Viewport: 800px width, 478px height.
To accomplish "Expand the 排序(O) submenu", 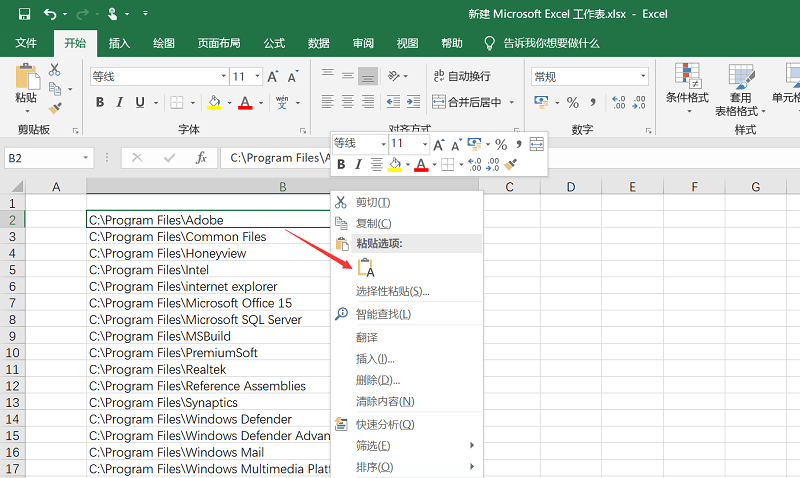I will coord(407,467).
